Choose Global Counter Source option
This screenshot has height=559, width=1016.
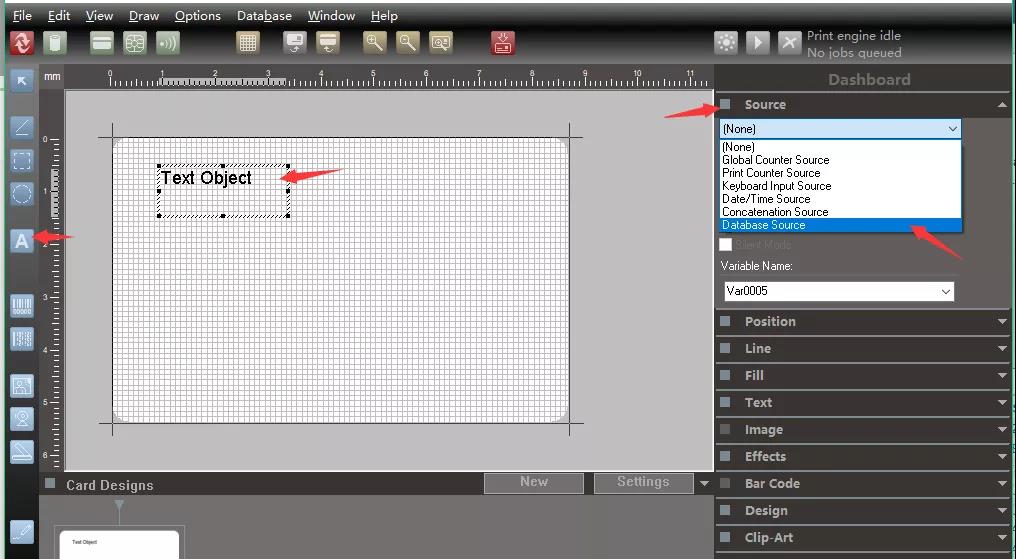(840, 160)
